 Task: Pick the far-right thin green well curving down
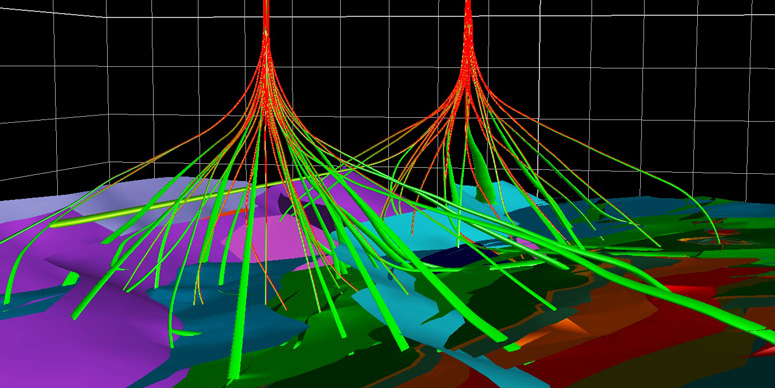point(707,217)
